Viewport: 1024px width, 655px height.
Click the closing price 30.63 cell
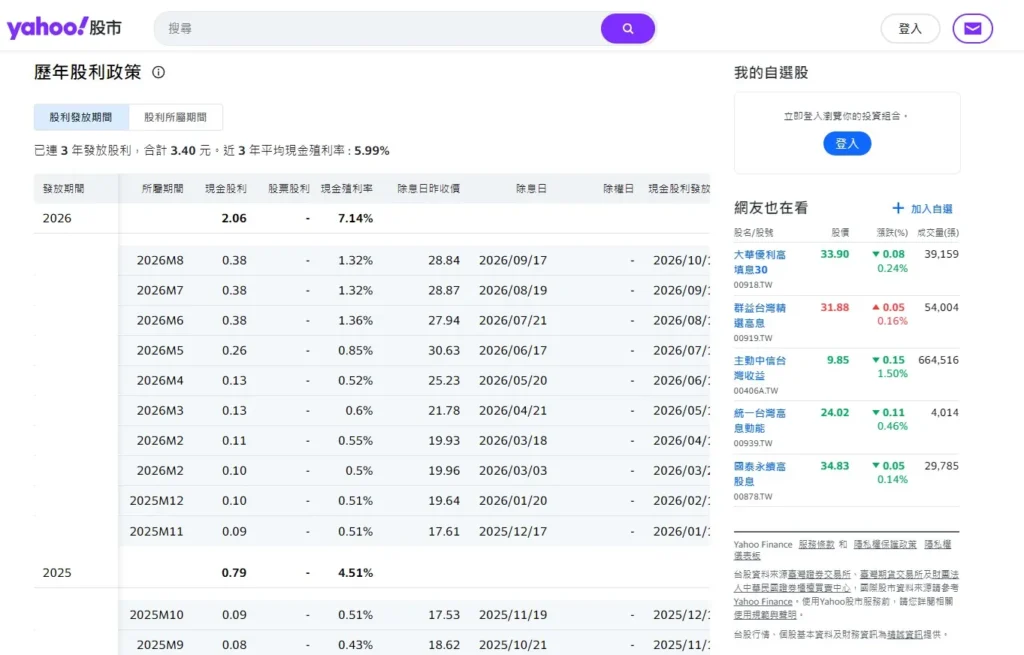[x=444, y=351]
